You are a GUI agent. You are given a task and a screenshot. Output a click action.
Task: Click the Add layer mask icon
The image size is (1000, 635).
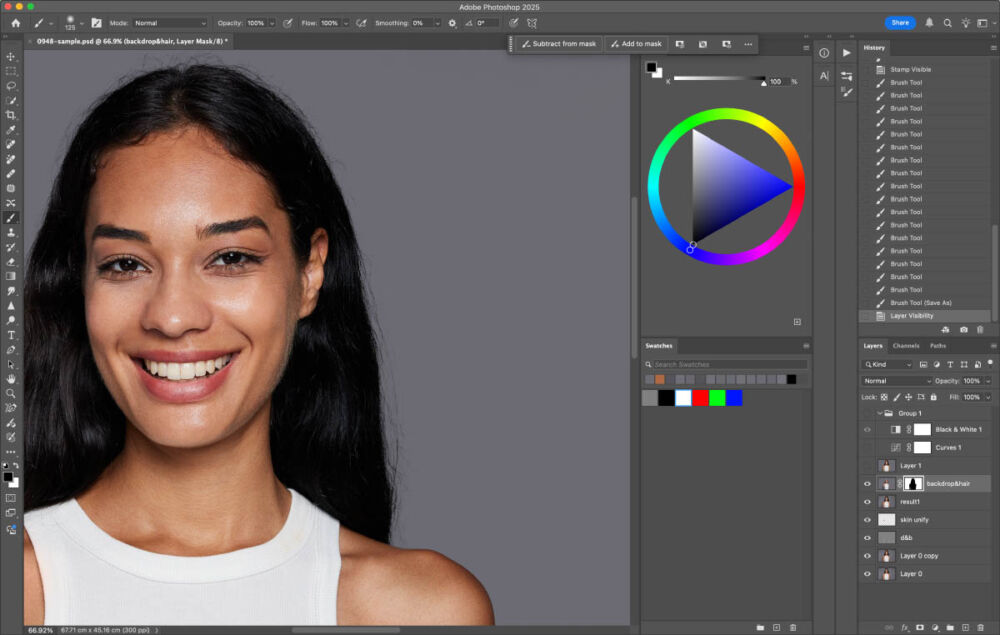(x=920, y=625)
